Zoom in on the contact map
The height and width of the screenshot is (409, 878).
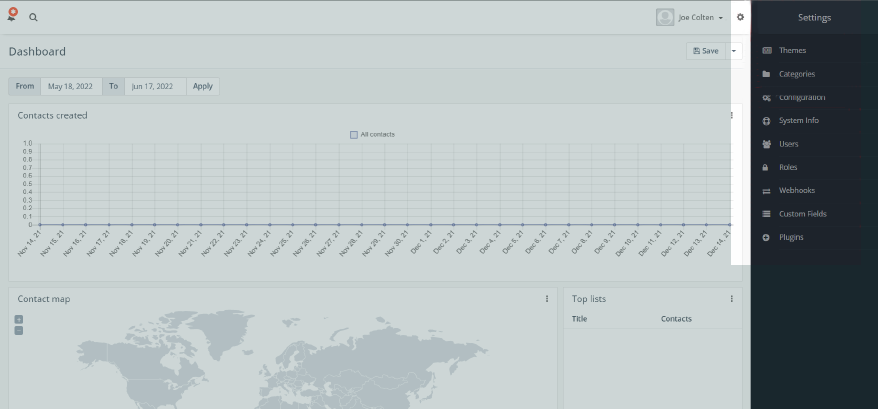click(x=18, y=319)
